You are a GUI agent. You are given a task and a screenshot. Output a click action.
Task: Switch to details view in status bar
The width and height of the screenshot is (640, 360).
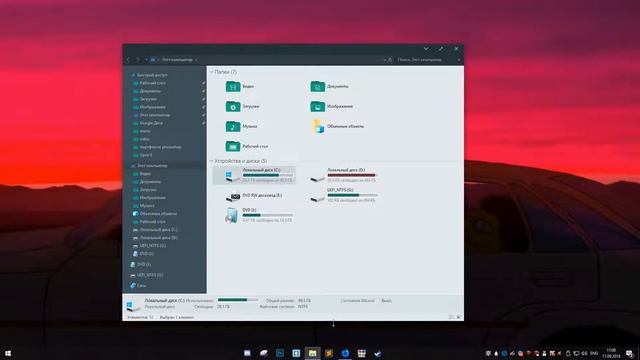point(451,317)
